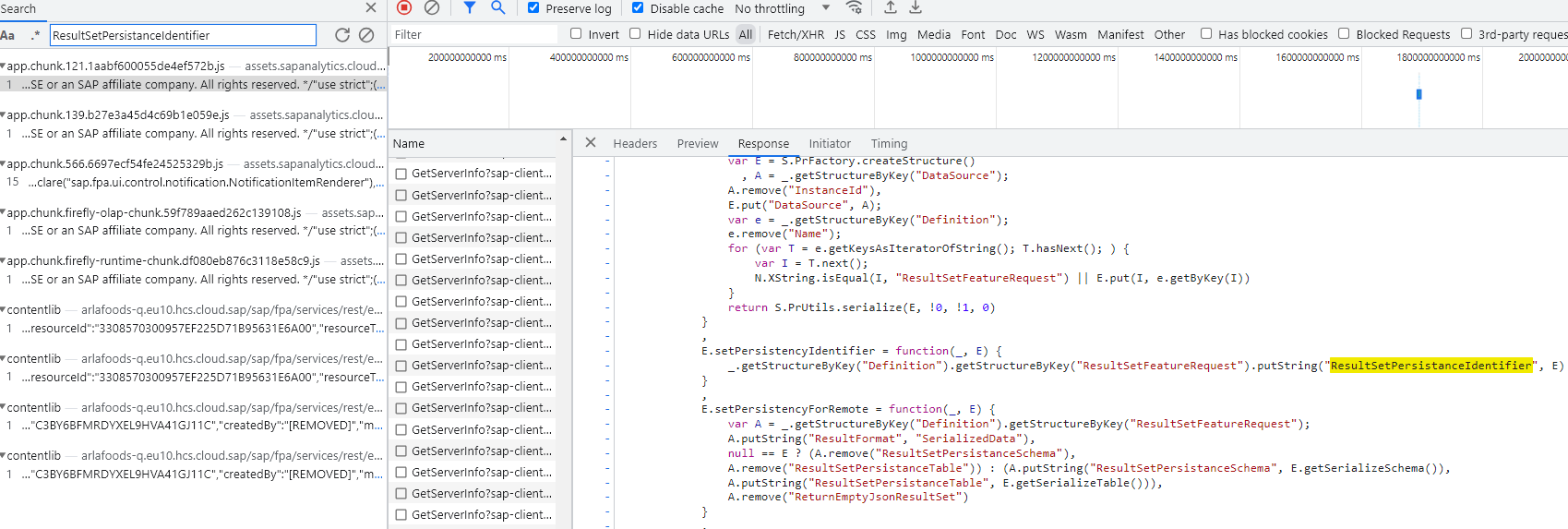
Task: Collapse firefly-runtime-chunk search result group
Action: pyautogui.click(x=4, y=261)
